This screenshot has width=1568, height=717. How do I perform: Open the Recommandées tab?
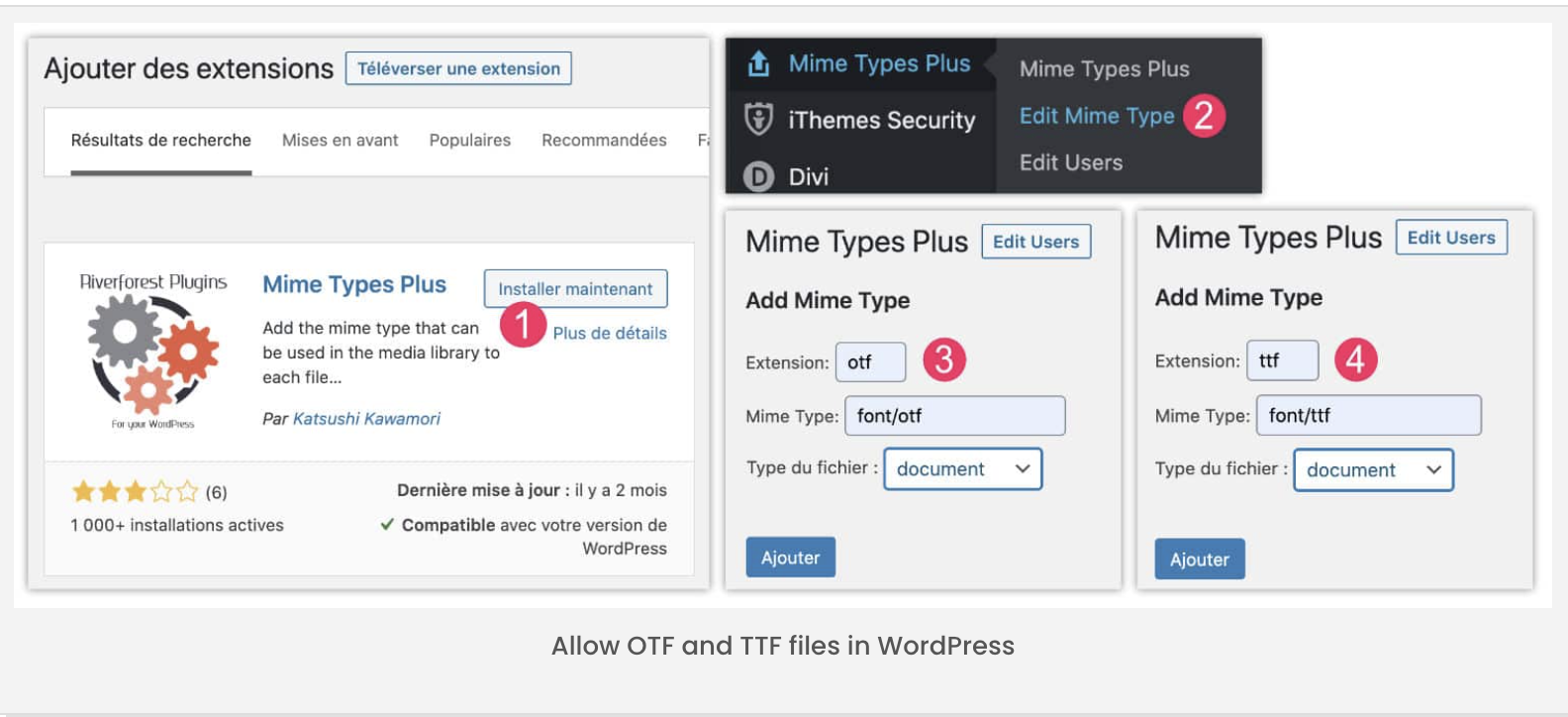[x=604, y=141]
